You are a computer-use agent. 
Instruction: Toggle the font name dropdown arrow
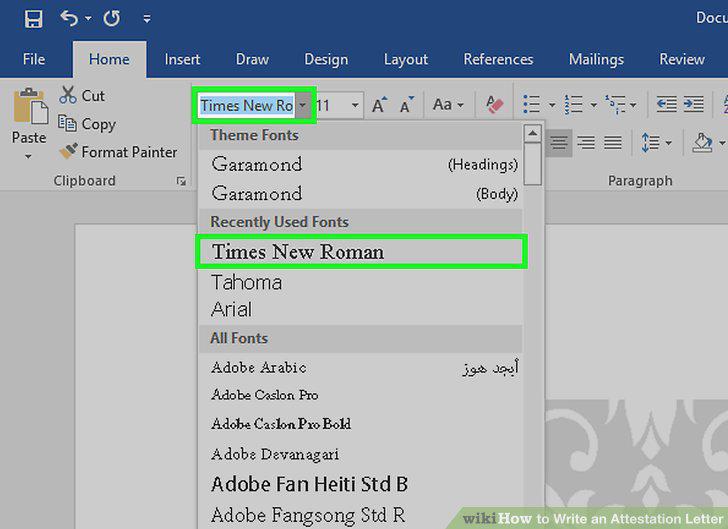(x=303, y=105)
